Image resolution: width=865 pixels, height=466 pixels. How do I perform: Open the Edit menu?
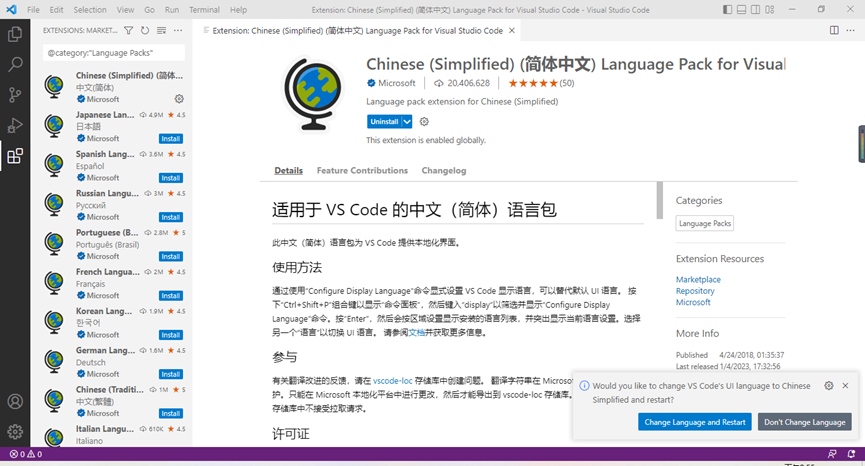56,9
